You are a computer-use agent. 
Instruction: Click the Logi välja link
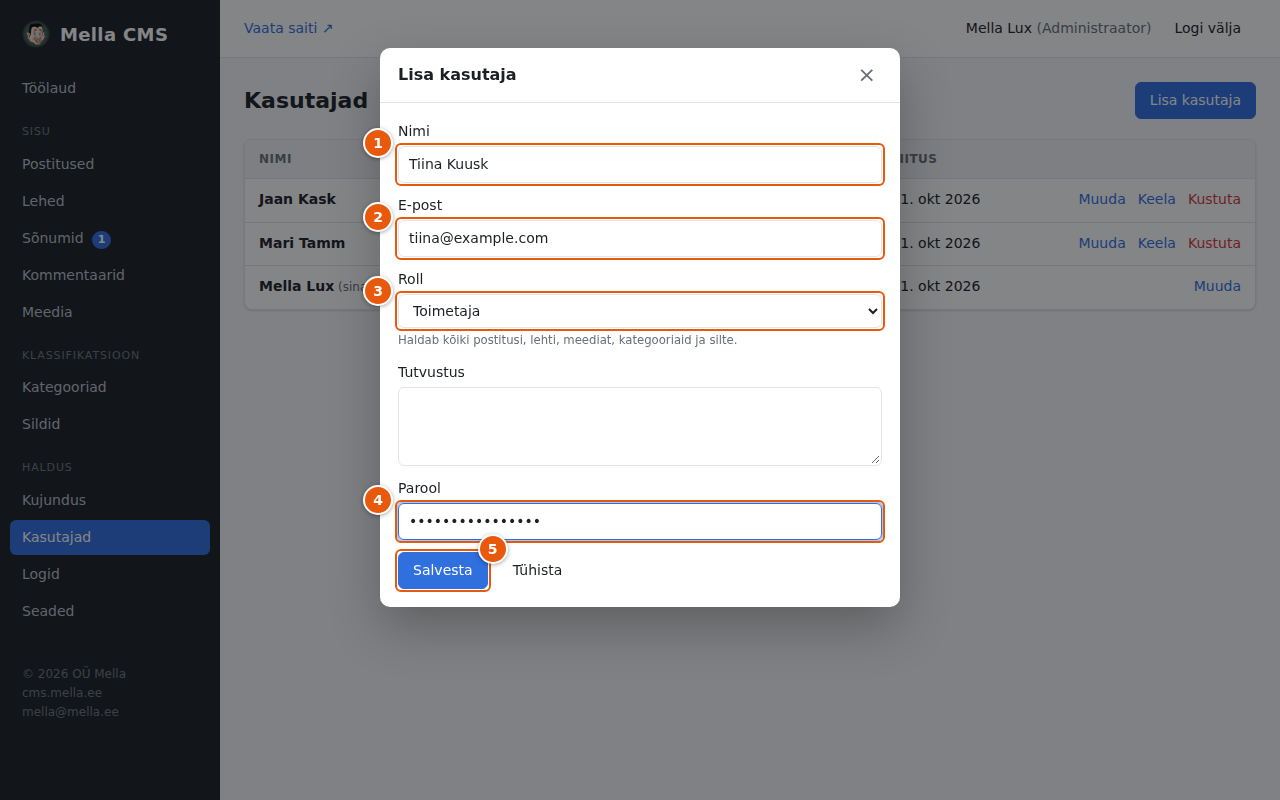pyautogui.click(x=1208, y=28)
